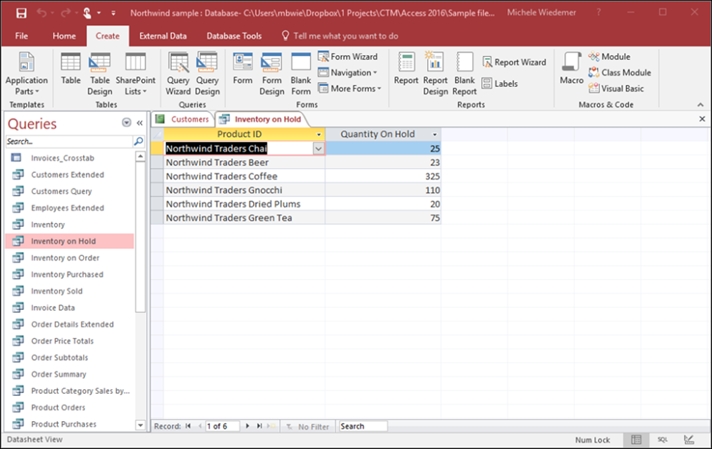Click the Redo arrow in quick access toolbar
Image resolution: width=712 pixels, height=449 pixels.
[65, 13]
